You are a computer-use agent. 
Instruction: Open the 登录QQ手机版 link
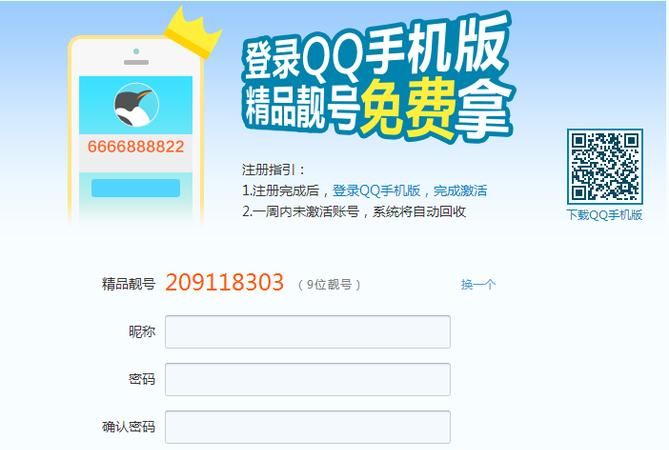376,191
